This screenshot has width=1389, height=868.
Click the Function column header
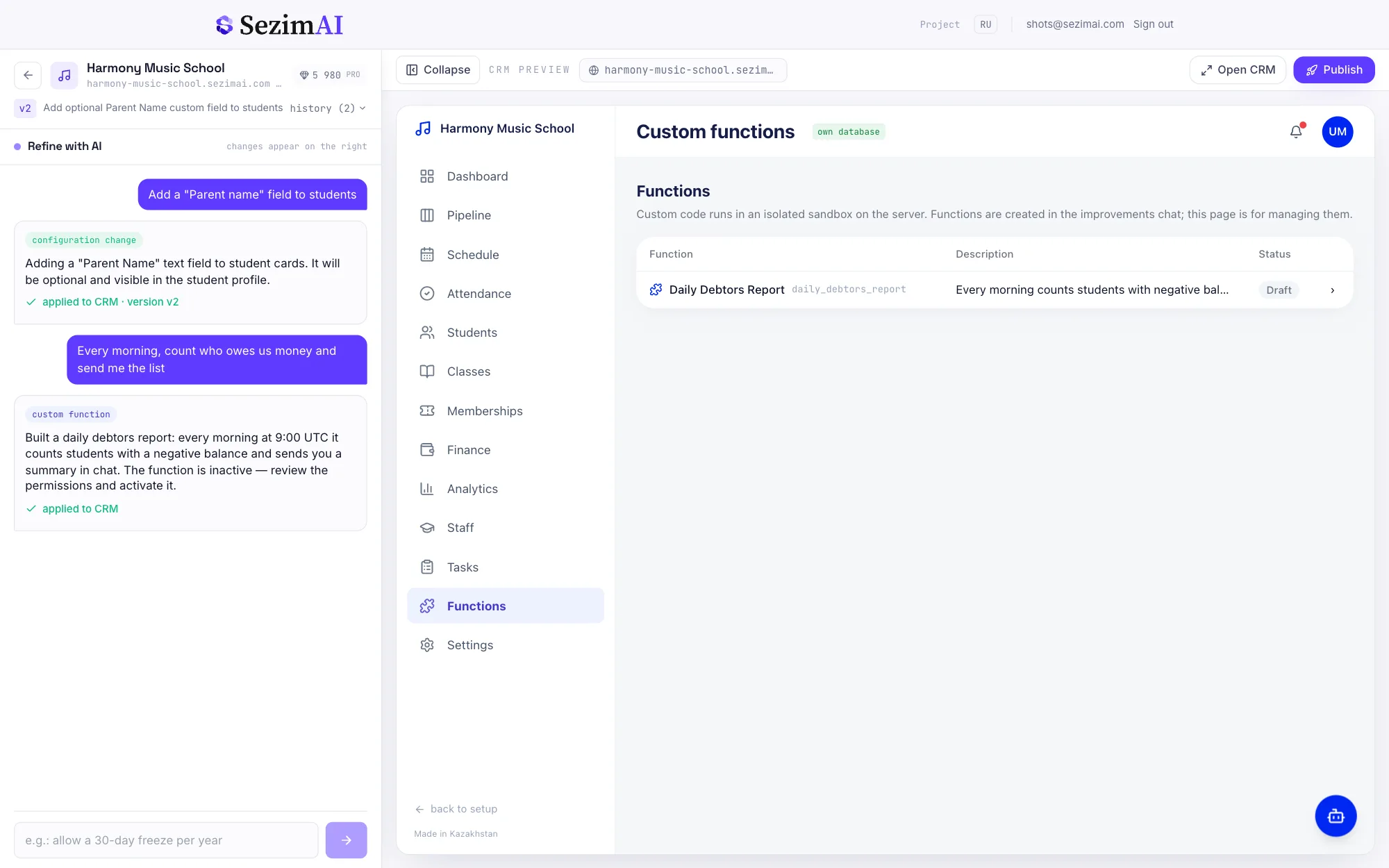[x=671, y=254]
